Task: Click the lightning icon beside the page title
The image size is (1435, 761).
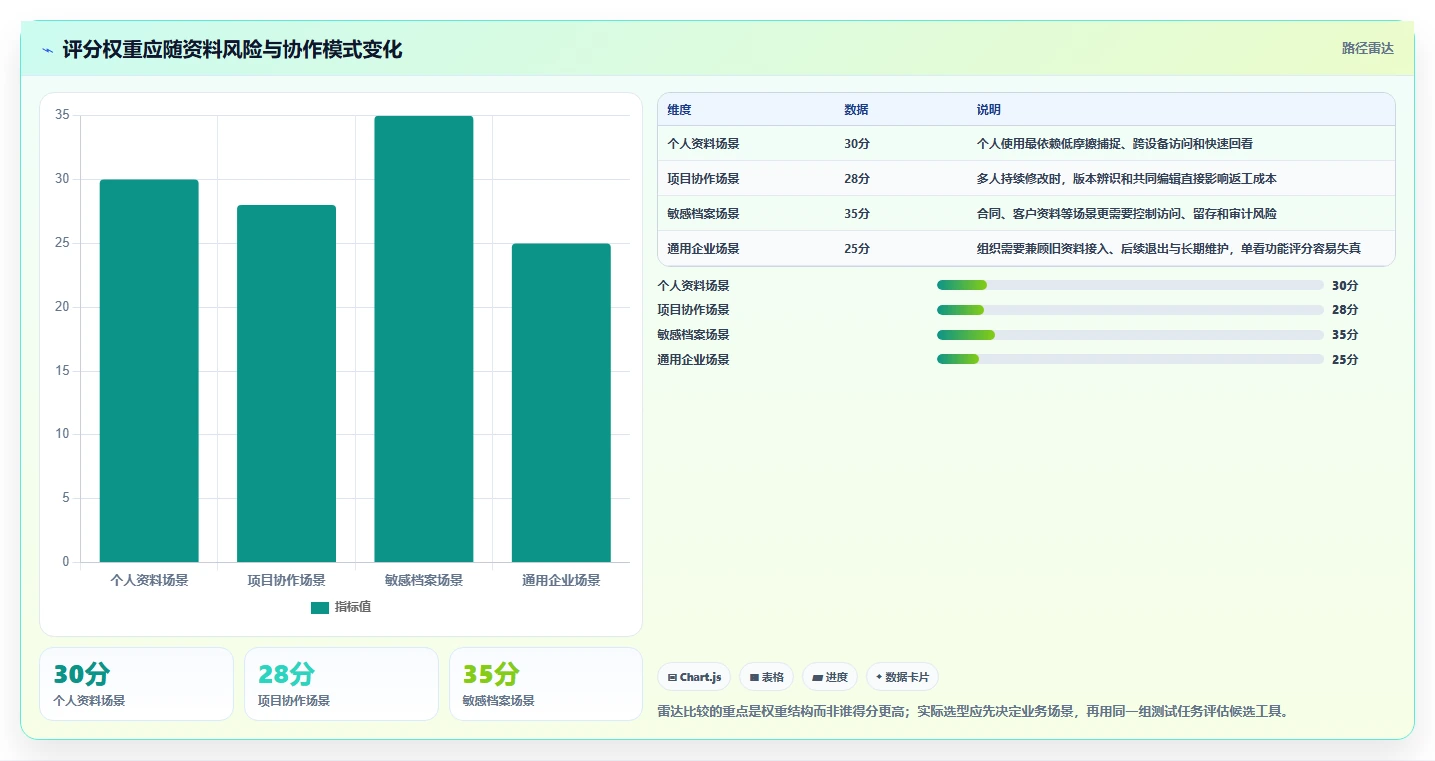Action: click(x=47, y=50)
